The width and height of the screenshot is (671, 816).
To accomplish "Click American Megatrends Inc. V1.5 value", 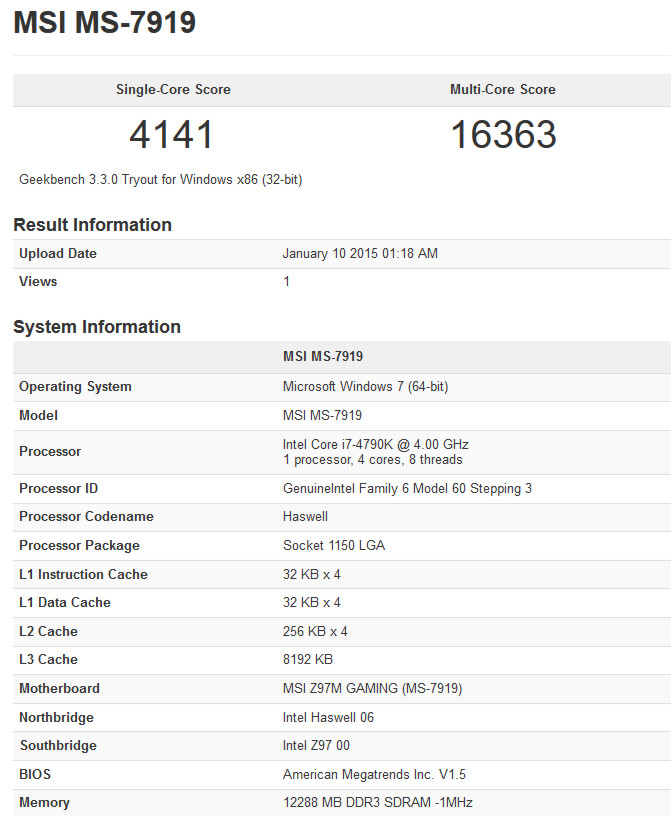I will [x=374, y=774].
